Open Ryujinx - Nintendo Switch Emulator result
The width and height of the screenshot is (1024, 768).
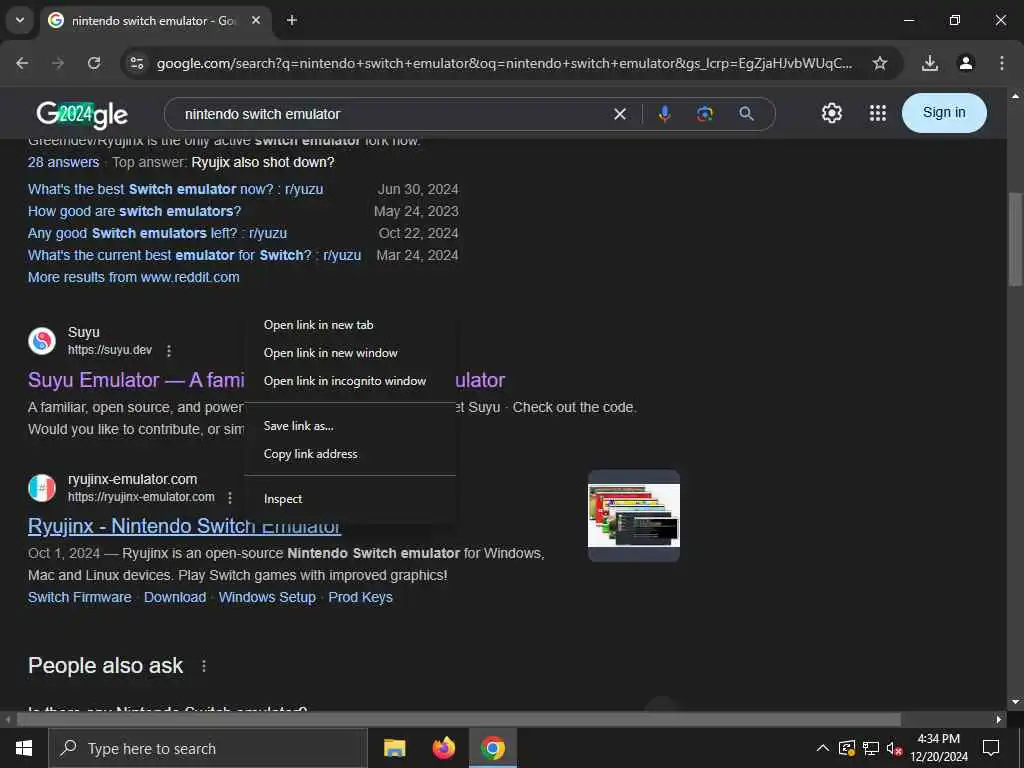(x=184, y=526)
